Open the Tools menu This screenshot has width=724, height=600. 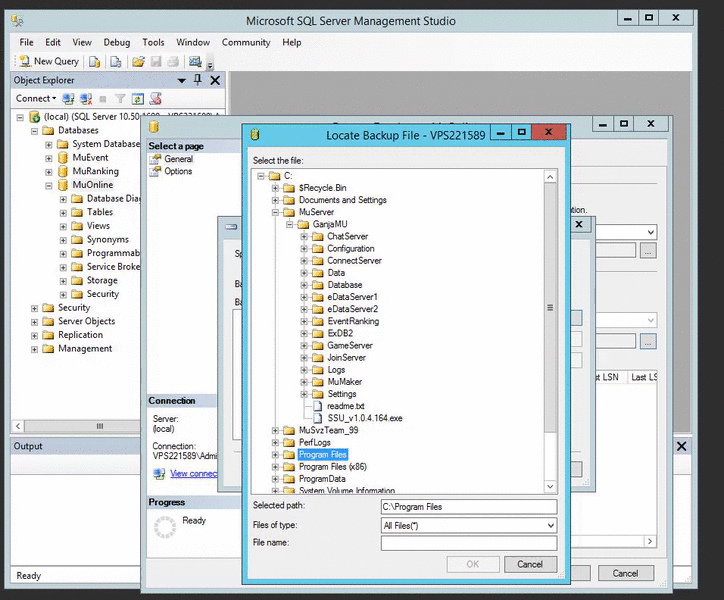[x=153, y=42]
